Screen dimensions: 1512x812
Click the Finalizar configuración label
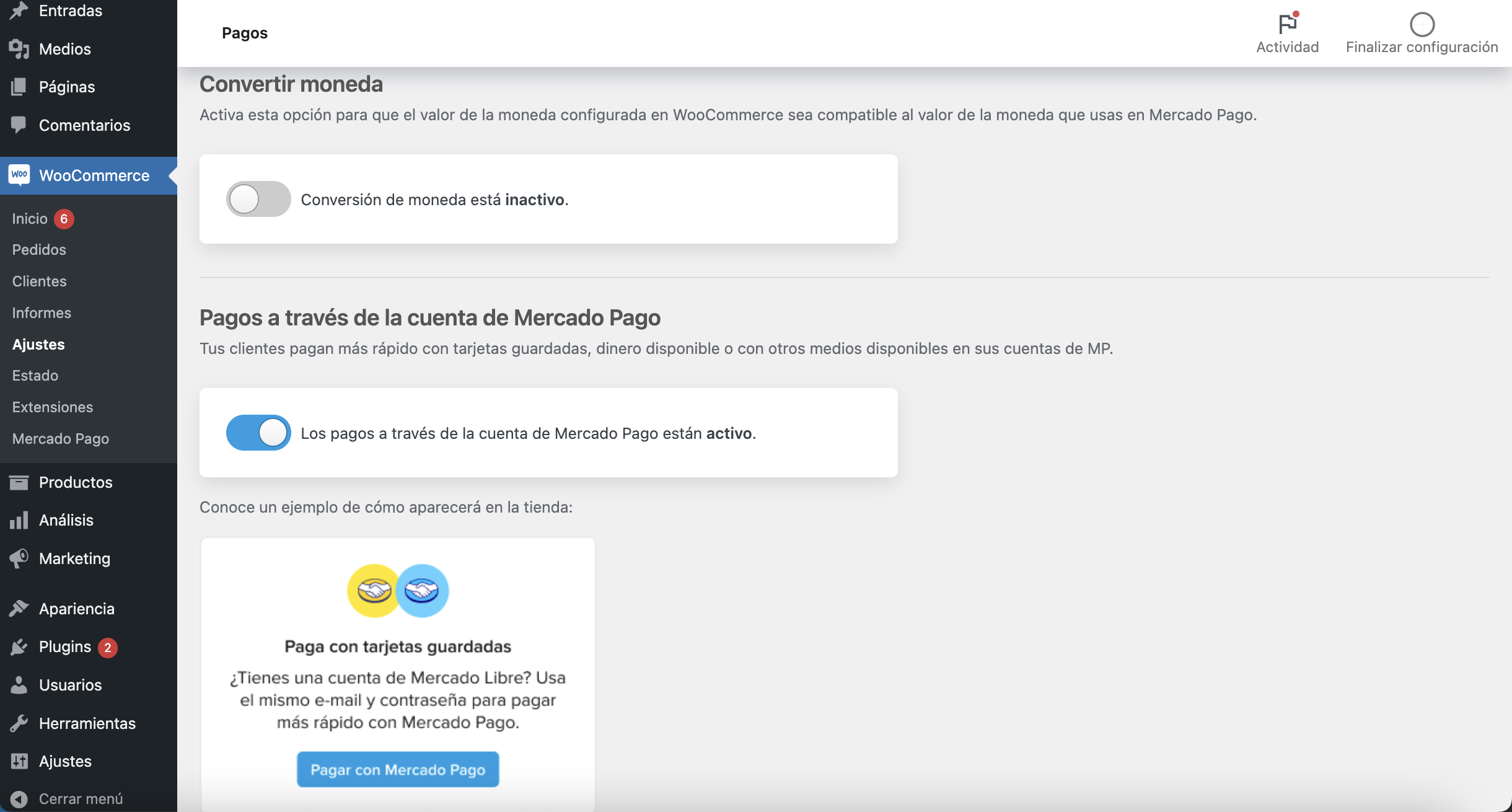1422,47
